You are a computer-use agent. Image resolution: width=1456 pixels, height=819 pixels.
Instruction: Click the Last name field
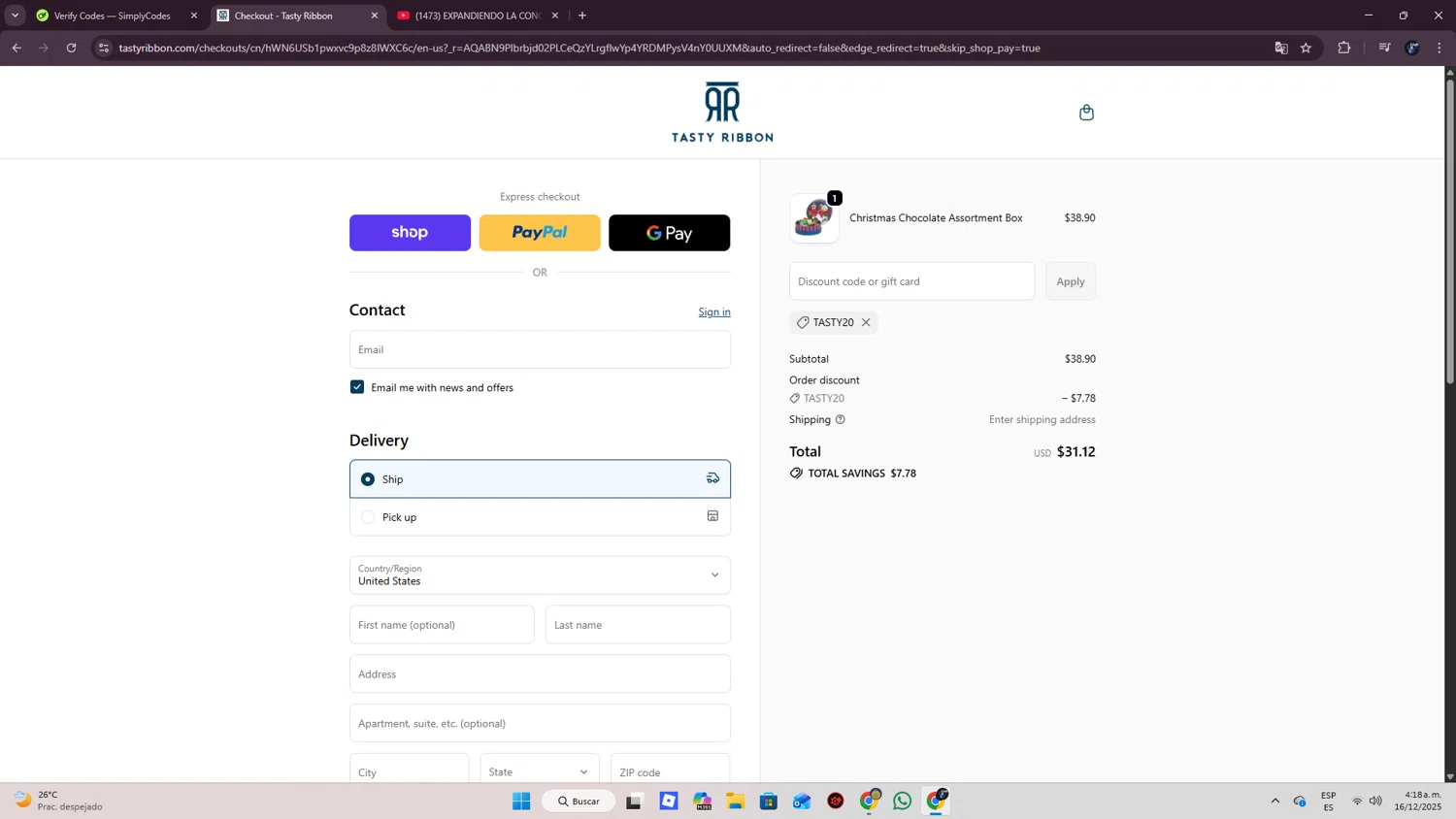(638, 625)
